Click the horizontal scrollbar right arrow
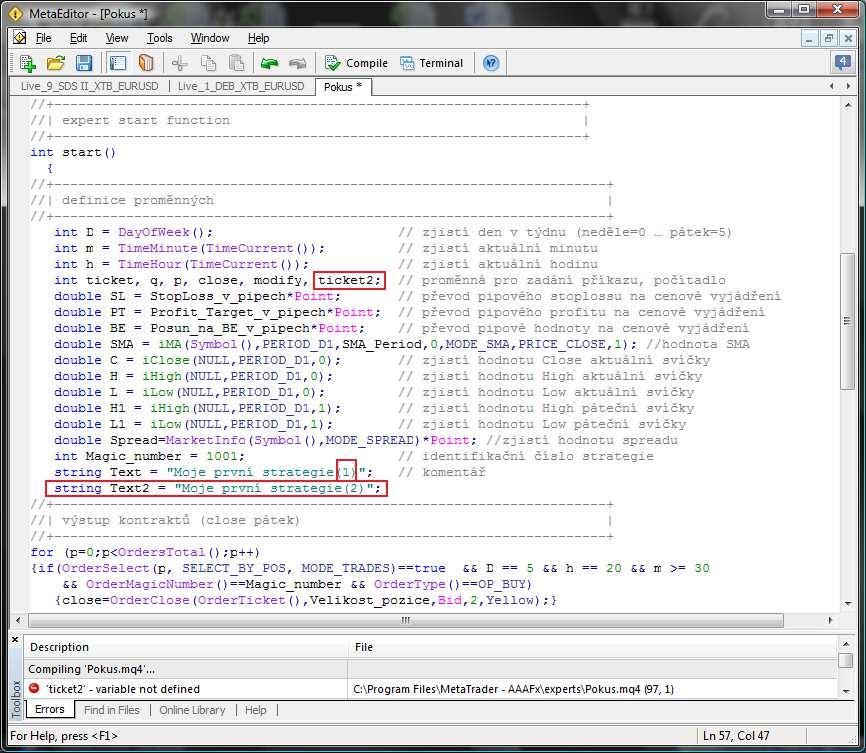 (830, 620)
